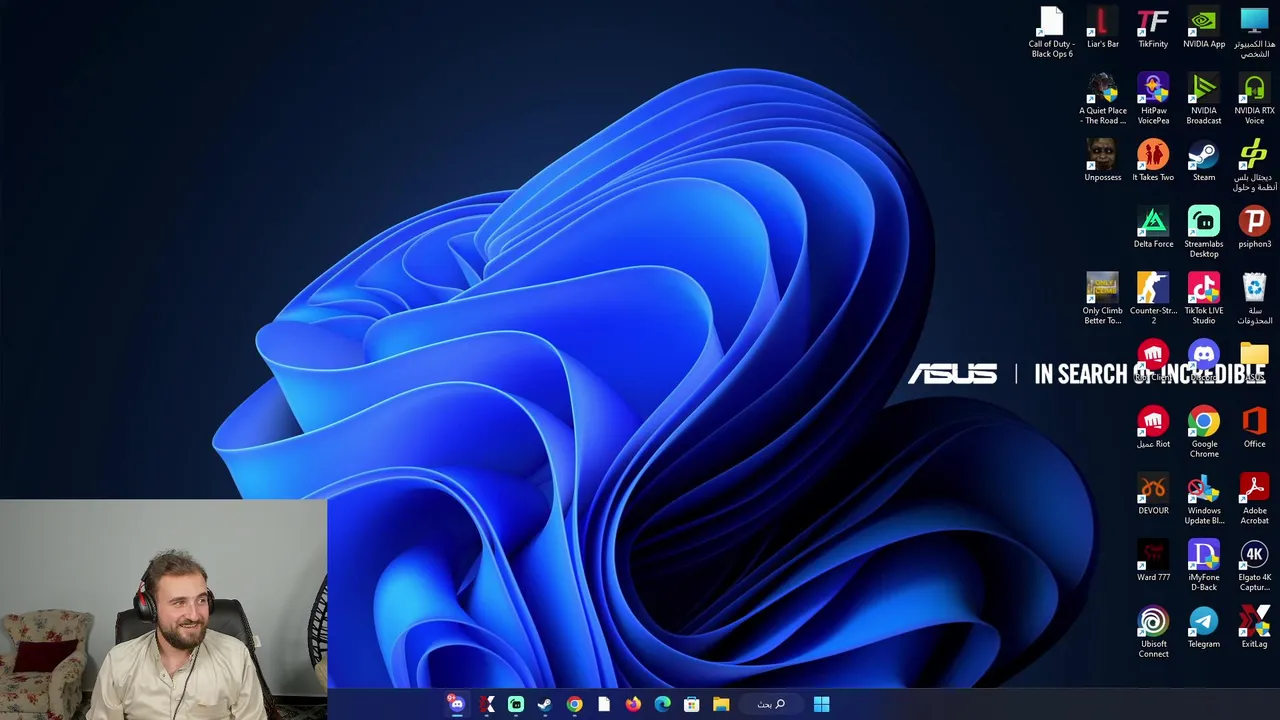Select the NVIDIA RTX Voice icon

click(x=1254, y=99)
